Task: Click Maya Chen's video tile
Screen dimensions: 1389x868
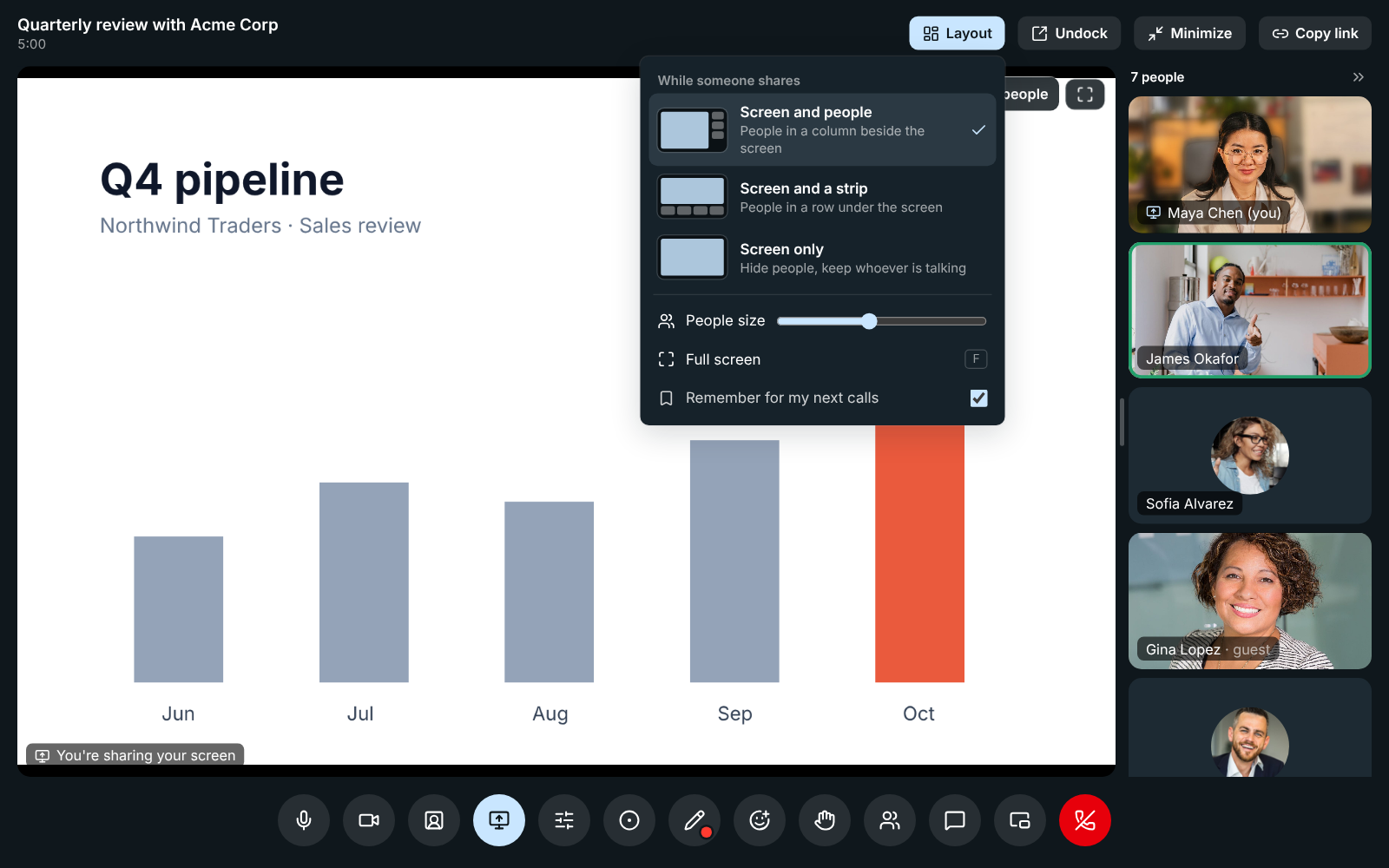Action: [x=1250, y=164]
